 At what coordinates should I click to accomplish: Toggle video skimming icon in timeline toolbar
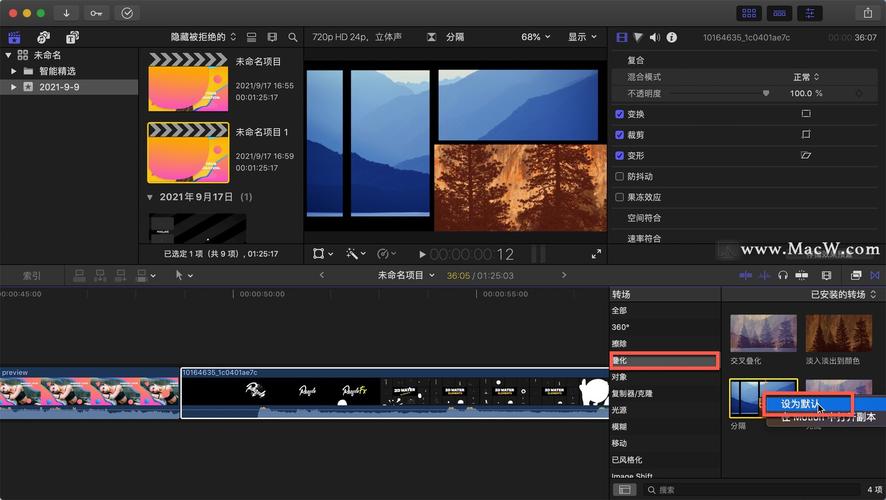click(x=745, y=275)
